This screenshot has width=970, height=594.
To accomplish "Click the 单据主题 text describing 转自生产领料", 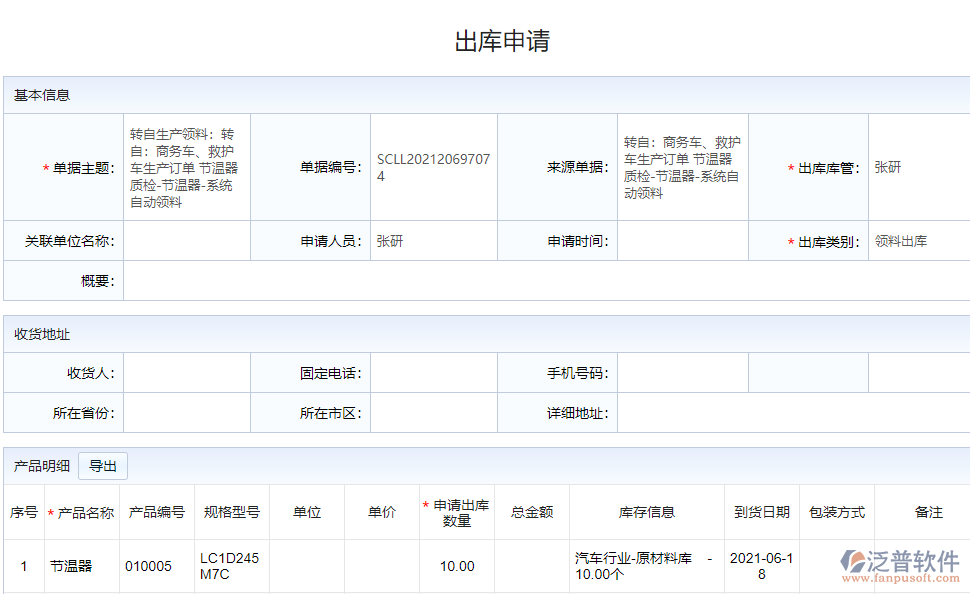I will (186, 167).
